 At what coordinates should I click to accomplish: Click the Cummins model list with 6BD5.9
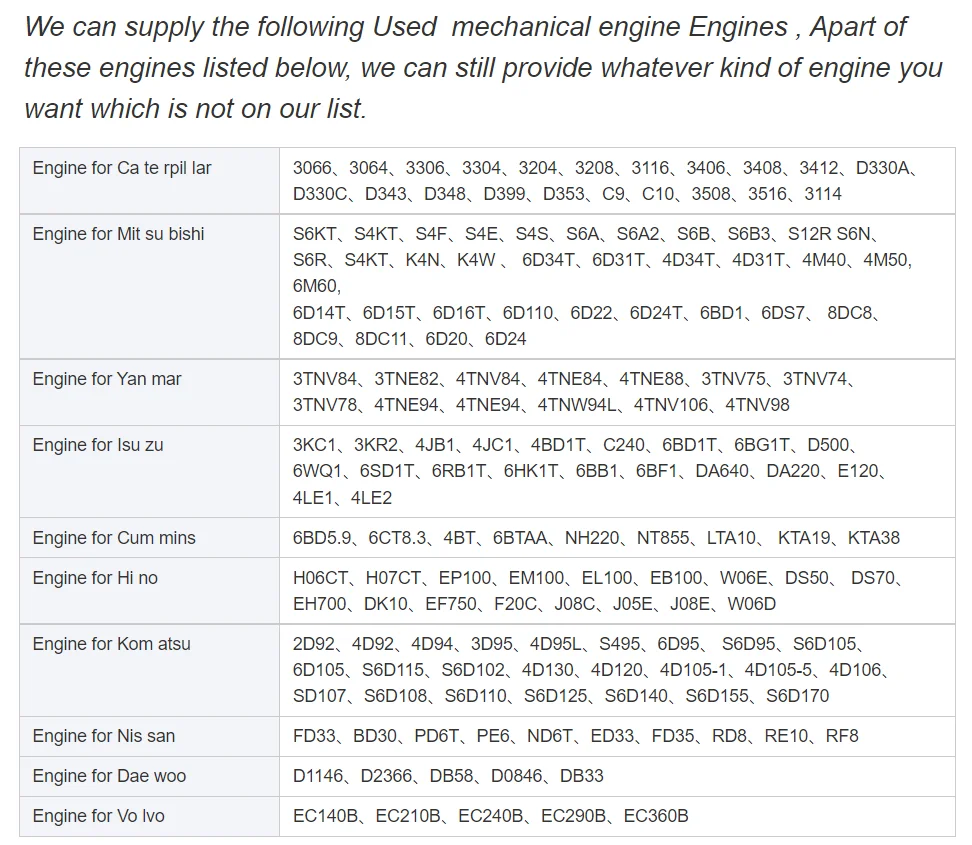pyautogui.click(x=596, y=538)
